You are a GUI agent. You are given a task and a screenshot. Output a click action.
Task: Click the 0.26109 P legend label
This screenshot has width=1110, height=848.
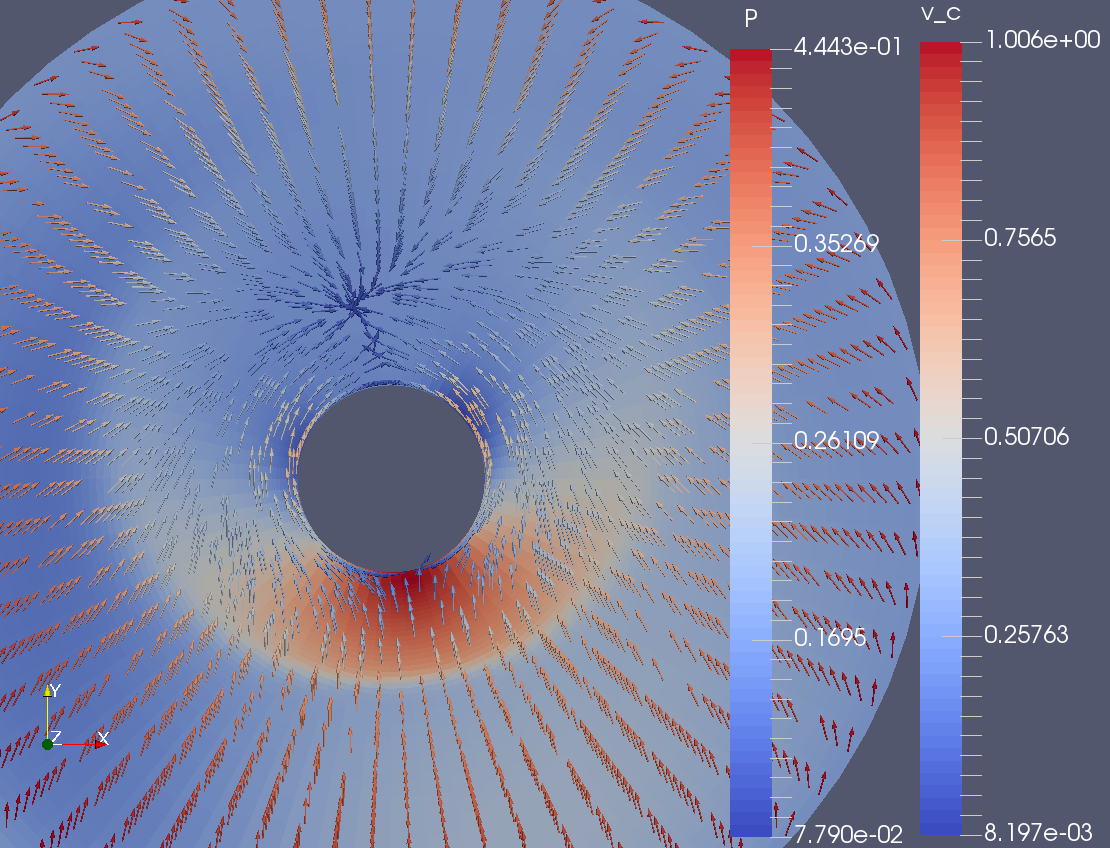[836, 441]
